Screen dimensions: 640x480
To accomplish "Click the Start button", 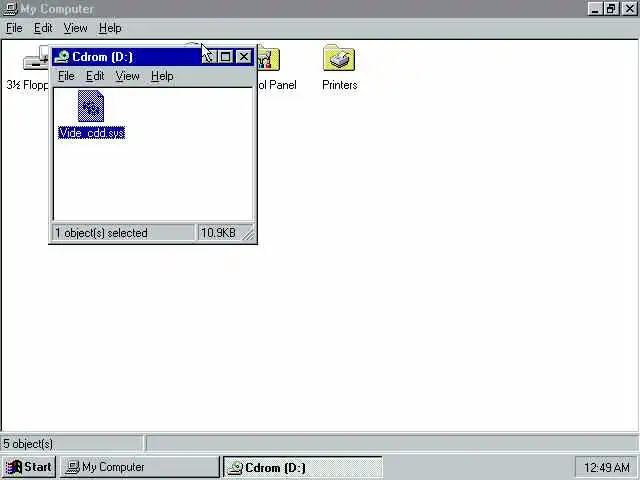I will click(x=29, y=467).
